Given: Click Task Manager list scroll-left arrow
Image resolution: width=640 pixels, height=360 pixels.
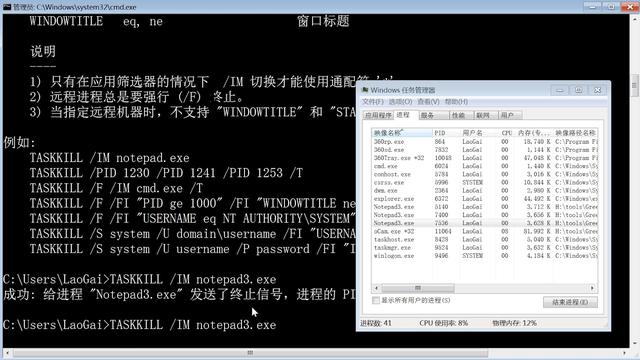Looking at the screenshot, I should click(x=376, y=288).
